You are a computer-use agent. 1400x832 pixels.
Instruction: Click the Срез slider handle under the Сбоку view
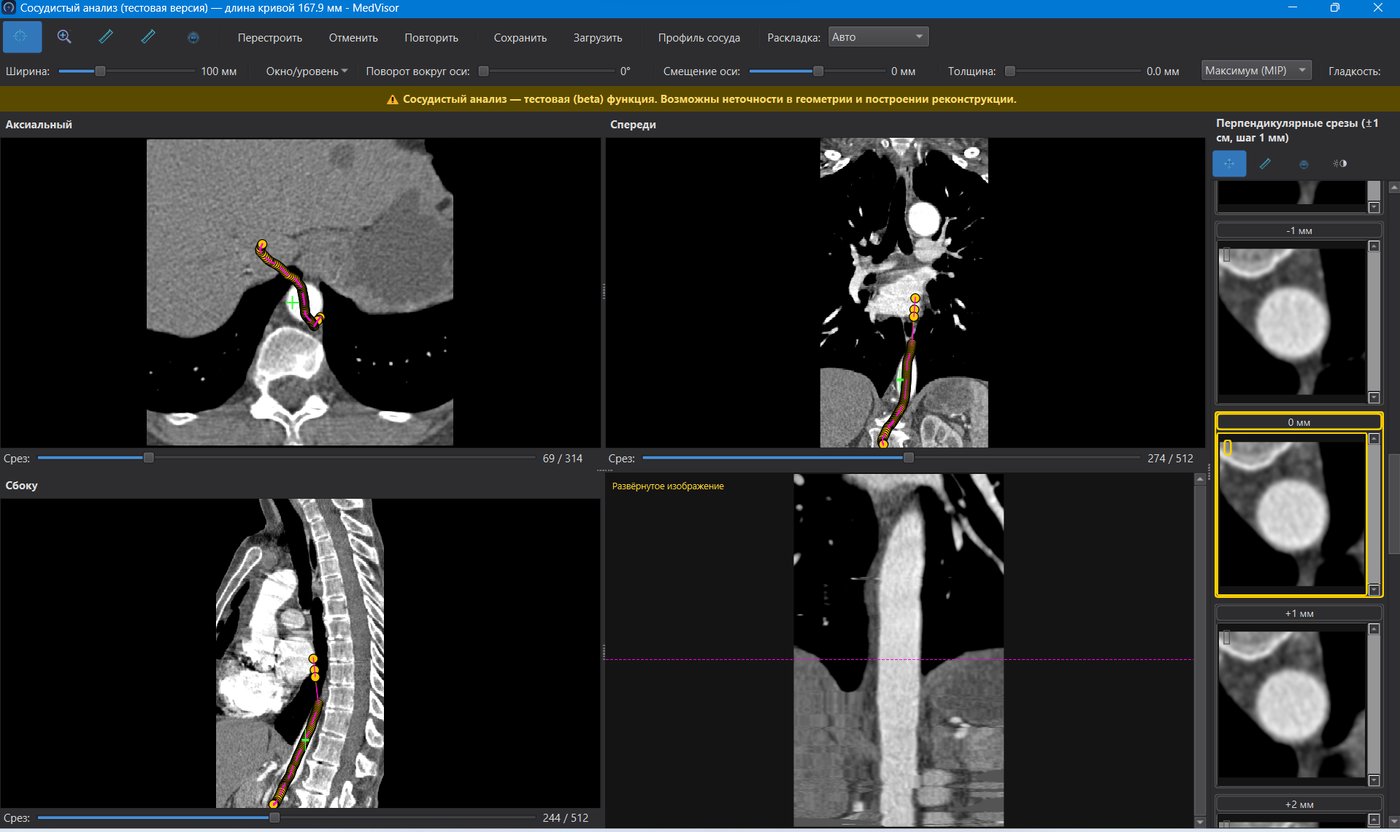tap(274, 817)
